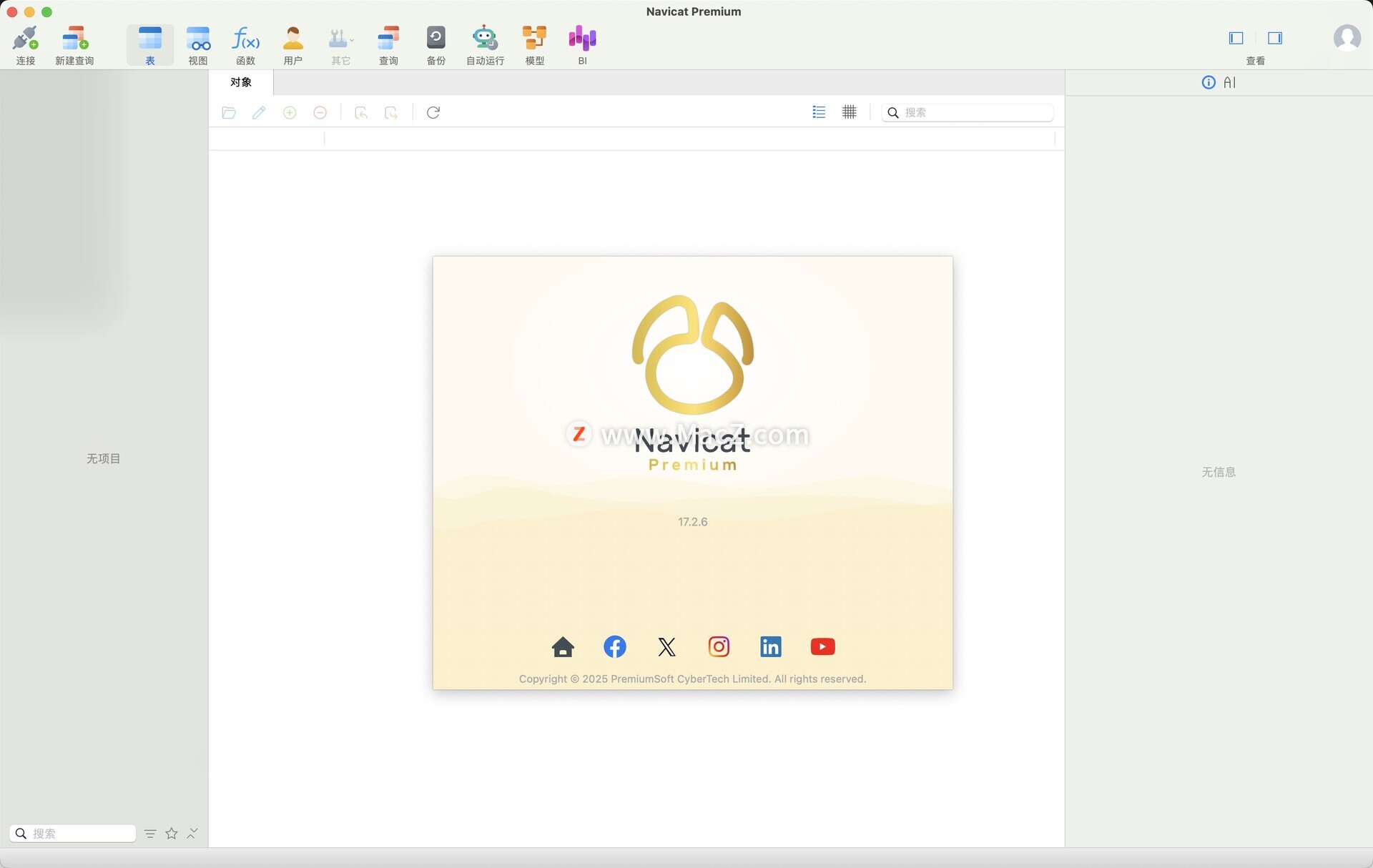Open the Facebook link icon
Screen dimensions: 1373x868
pos(615,647)
